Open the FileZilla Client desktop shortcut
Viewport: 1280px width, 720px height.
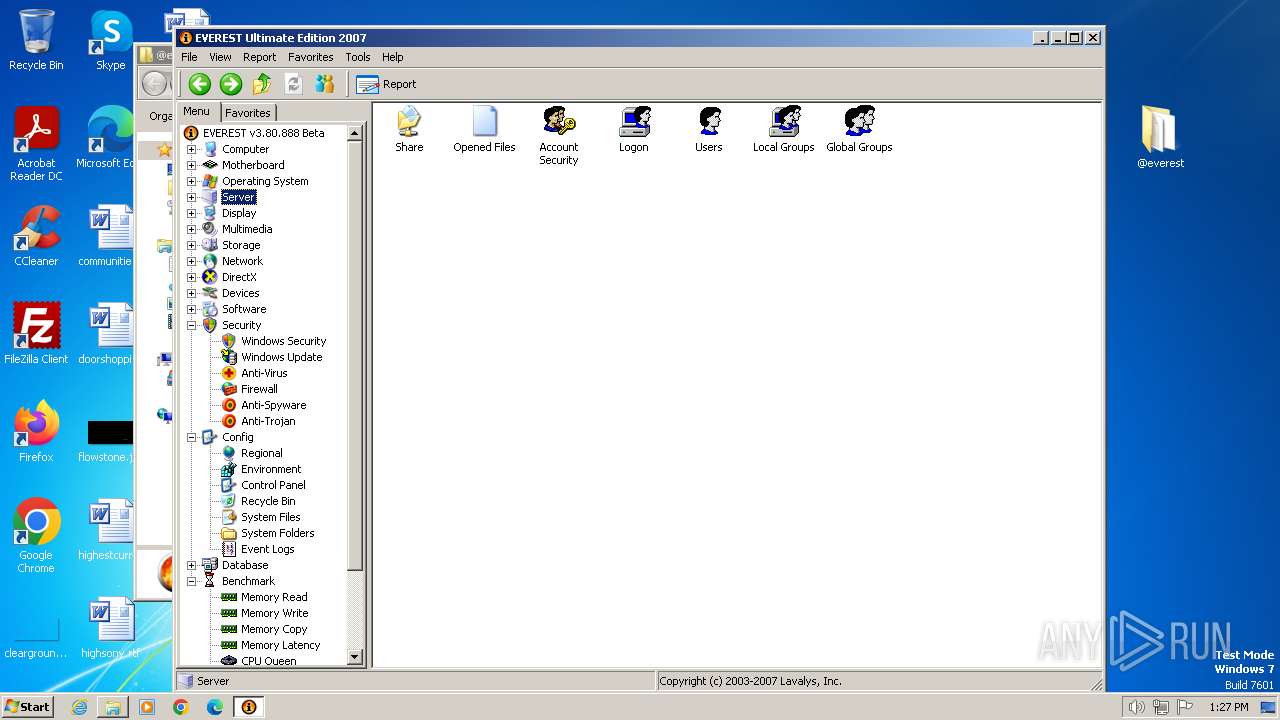[36, 334]
